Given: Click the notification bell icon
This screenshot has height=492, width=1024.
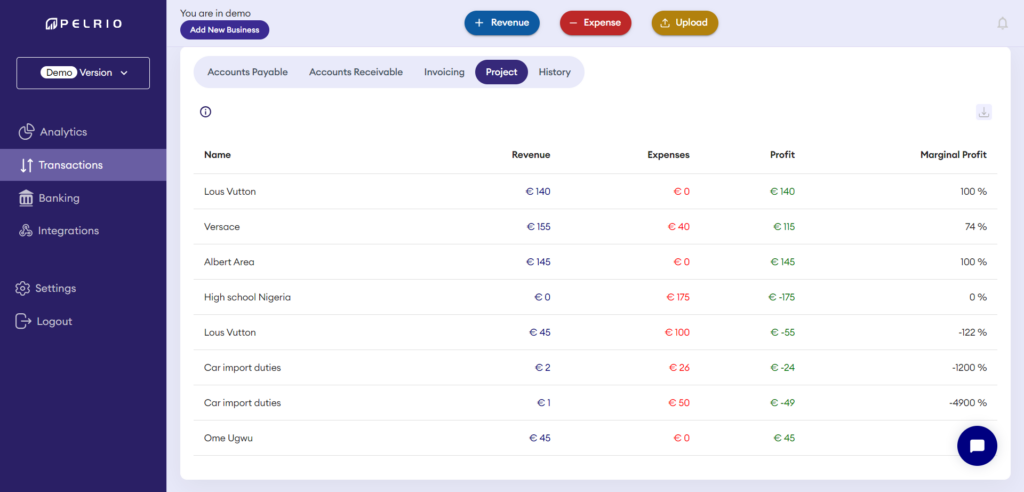Looking at the screenshot, I should (1002, 23).
